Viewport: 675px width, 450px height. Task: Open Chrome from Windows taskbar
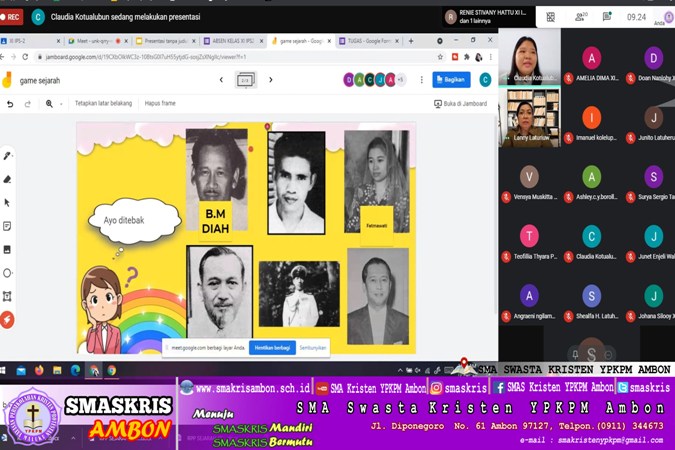tap(112, 370)
